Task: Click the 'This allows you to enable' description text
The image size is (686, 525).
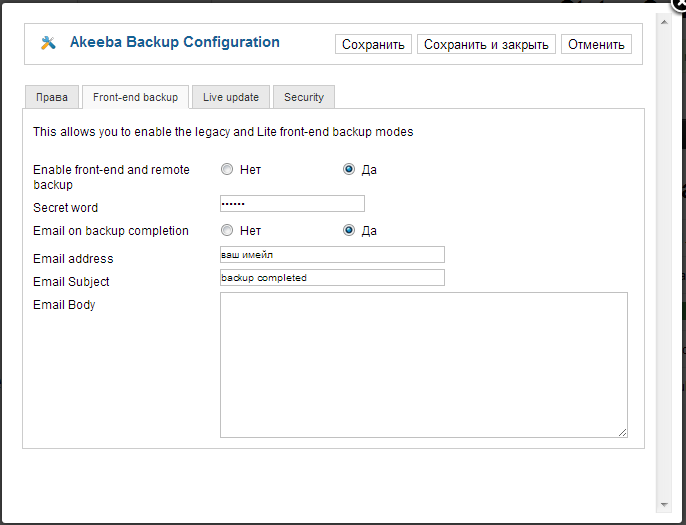Action: [x=223, y=132]
